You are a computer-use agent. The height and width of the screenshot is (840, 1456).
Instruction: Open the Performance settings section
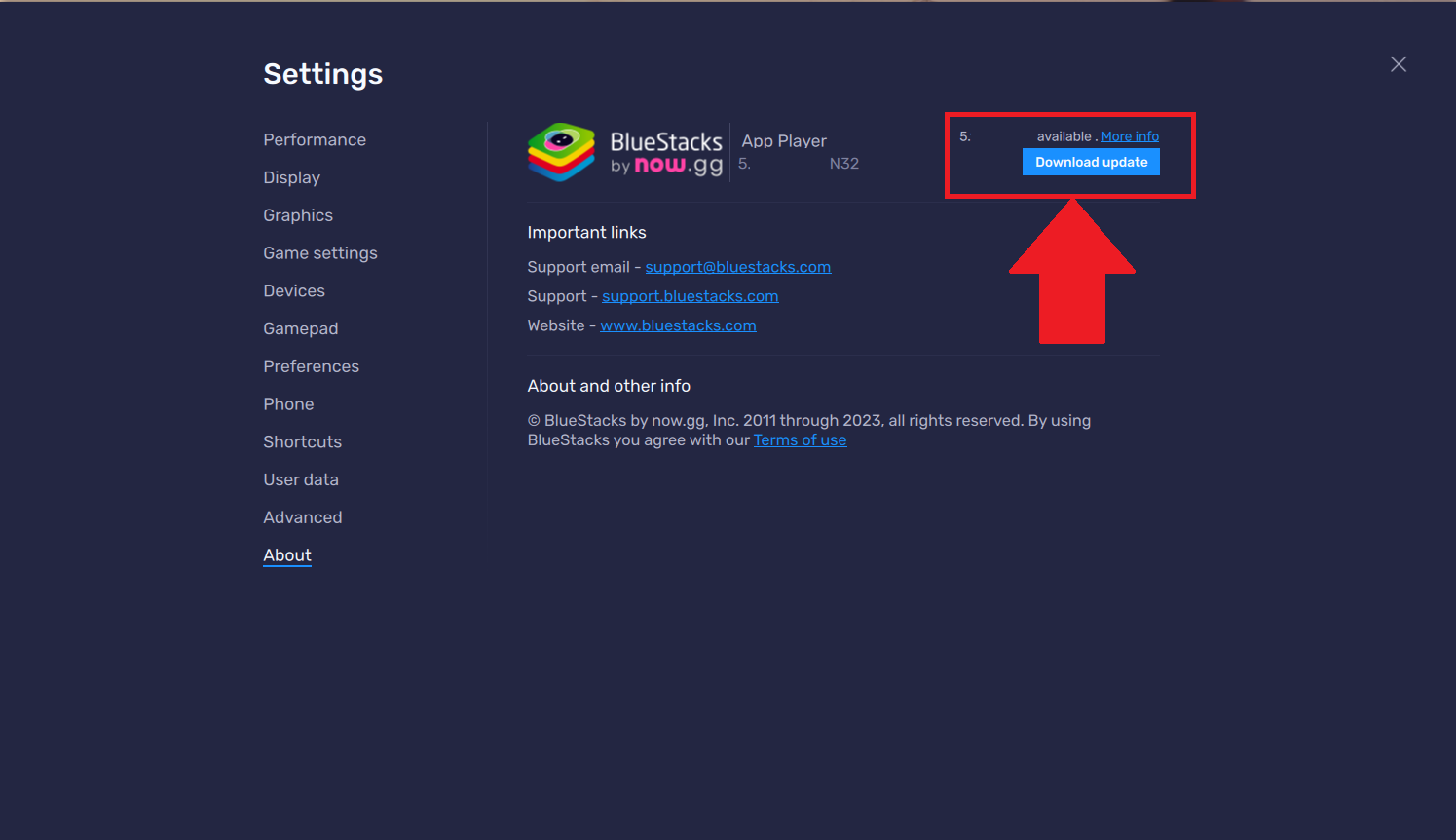(315, 139)
